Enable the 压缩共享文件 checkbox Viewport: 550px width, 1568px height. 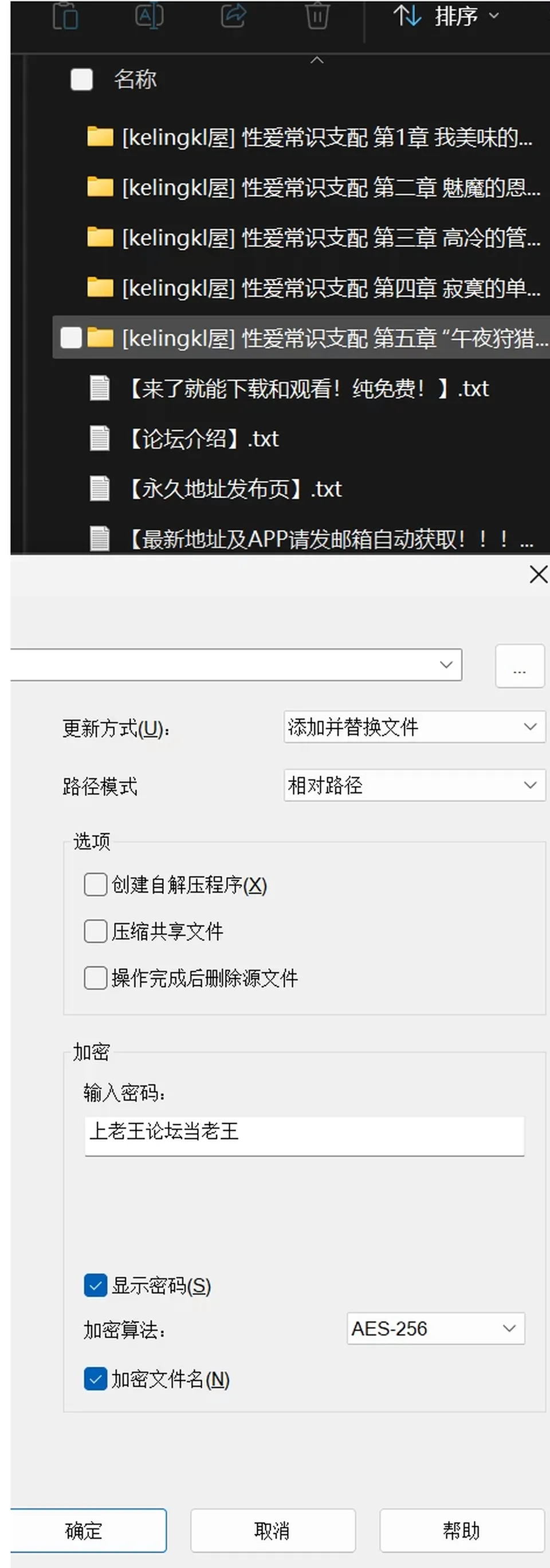pyautogui.click(x=96, y=931)
